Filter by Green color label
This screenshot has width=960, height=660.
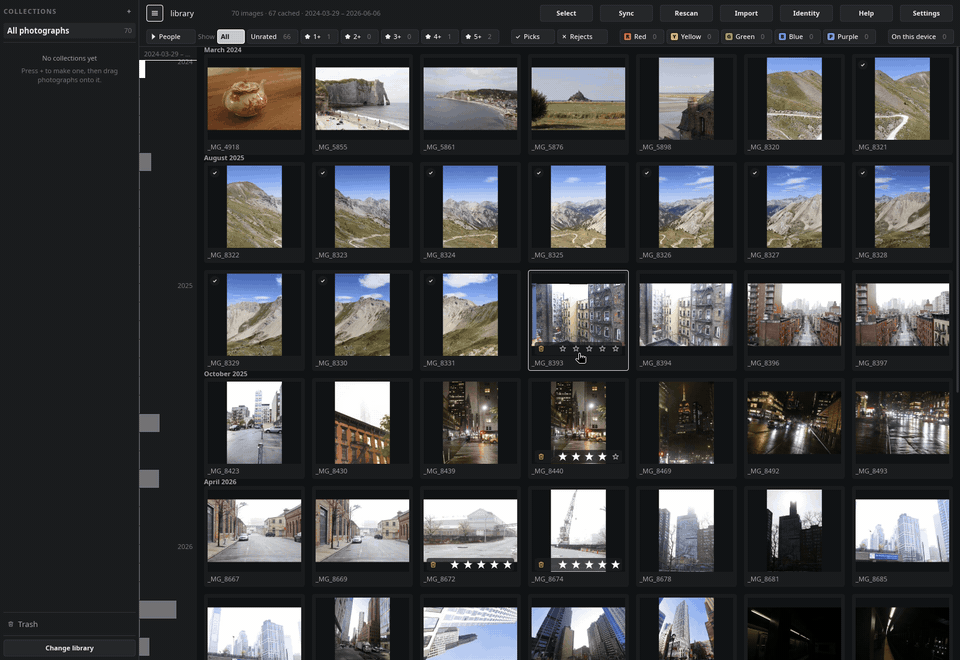[x=746, y=37]
